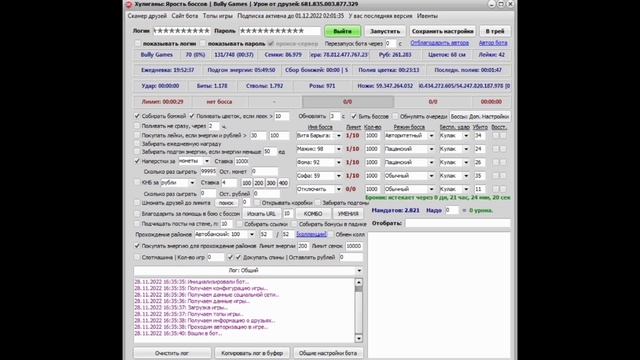Enable the Спотмашина checkbox
Image resolution: width=640 pixels, height=360 pixels.
click(137, 257)
